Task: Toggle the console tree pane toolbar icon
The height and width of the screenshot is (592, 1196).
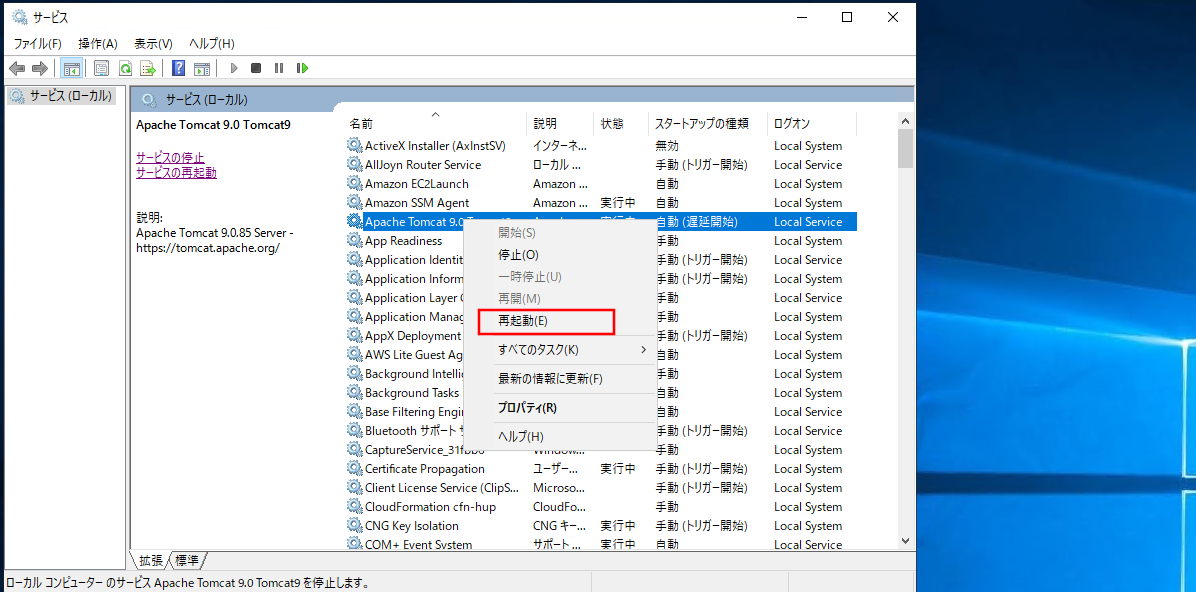Action: click(71, 68)
